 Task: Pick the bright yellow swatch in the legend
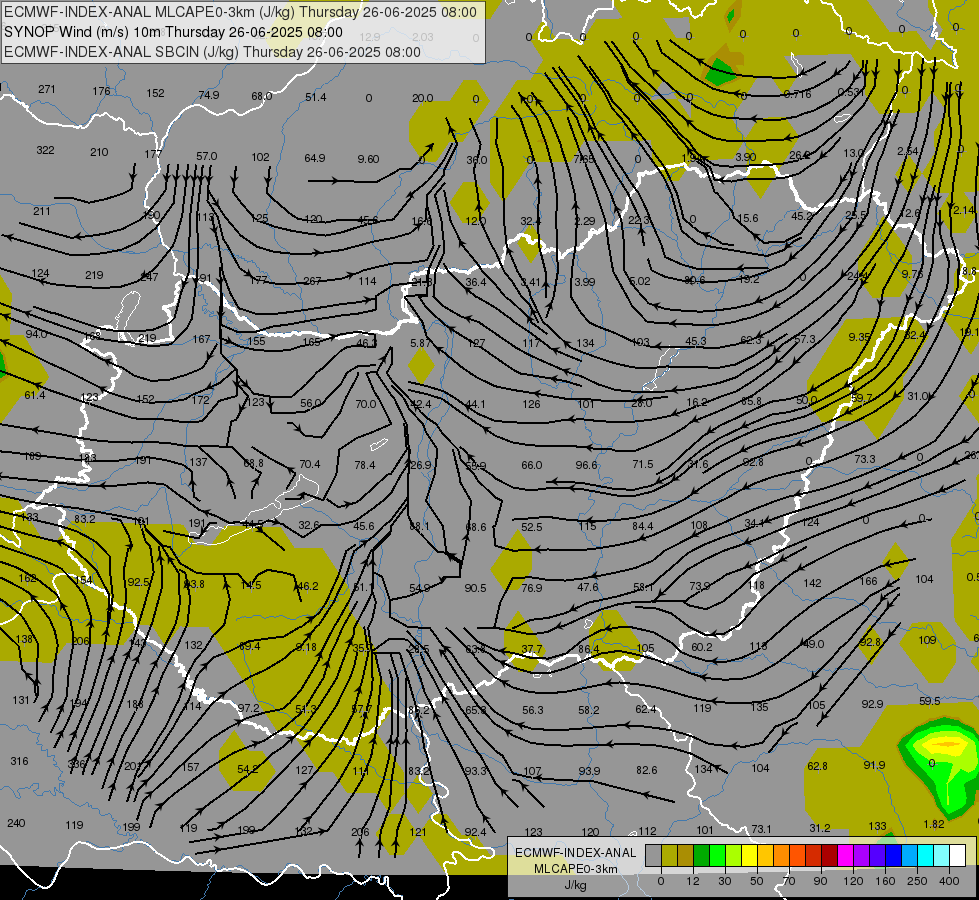point(750,855)
